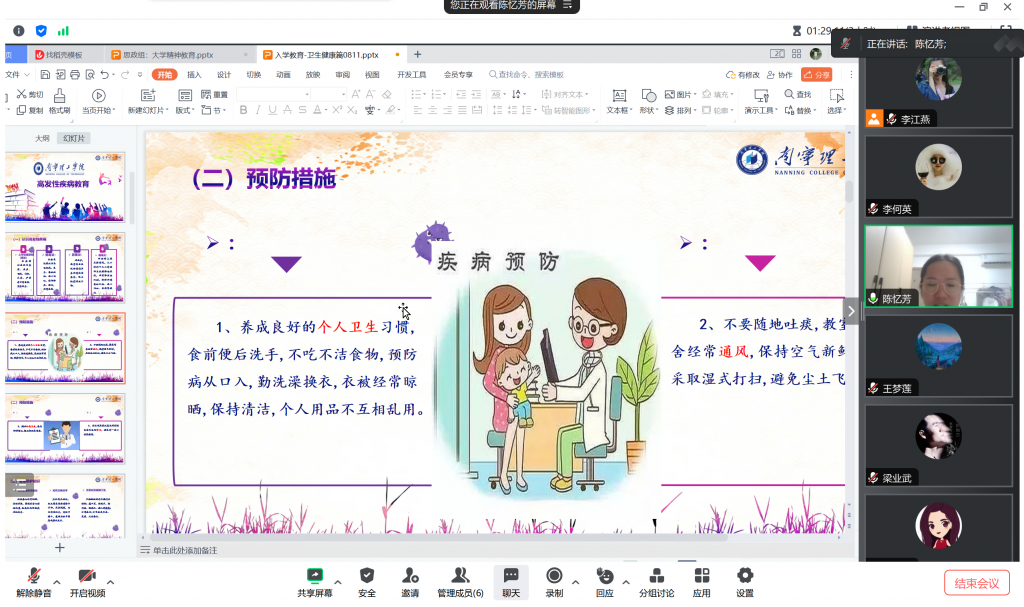Image resolution: width=1024 pixels, height=607 pixels.
Task: Expand audio options arrow beside mute
Action: (56, 582)
